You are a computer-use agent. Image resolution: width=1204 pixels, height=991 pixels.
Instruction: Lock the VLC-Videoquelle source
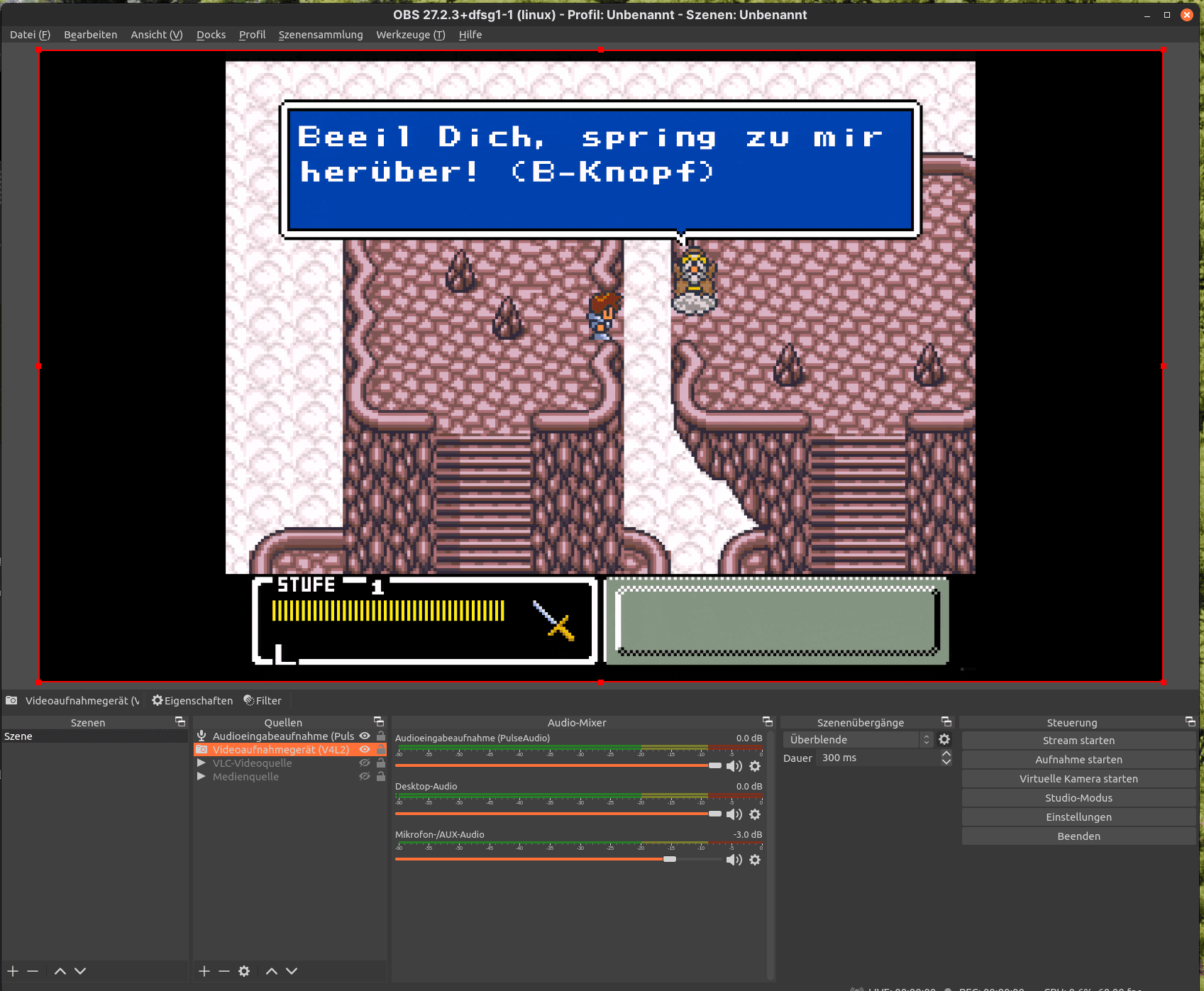click(381, 763)
